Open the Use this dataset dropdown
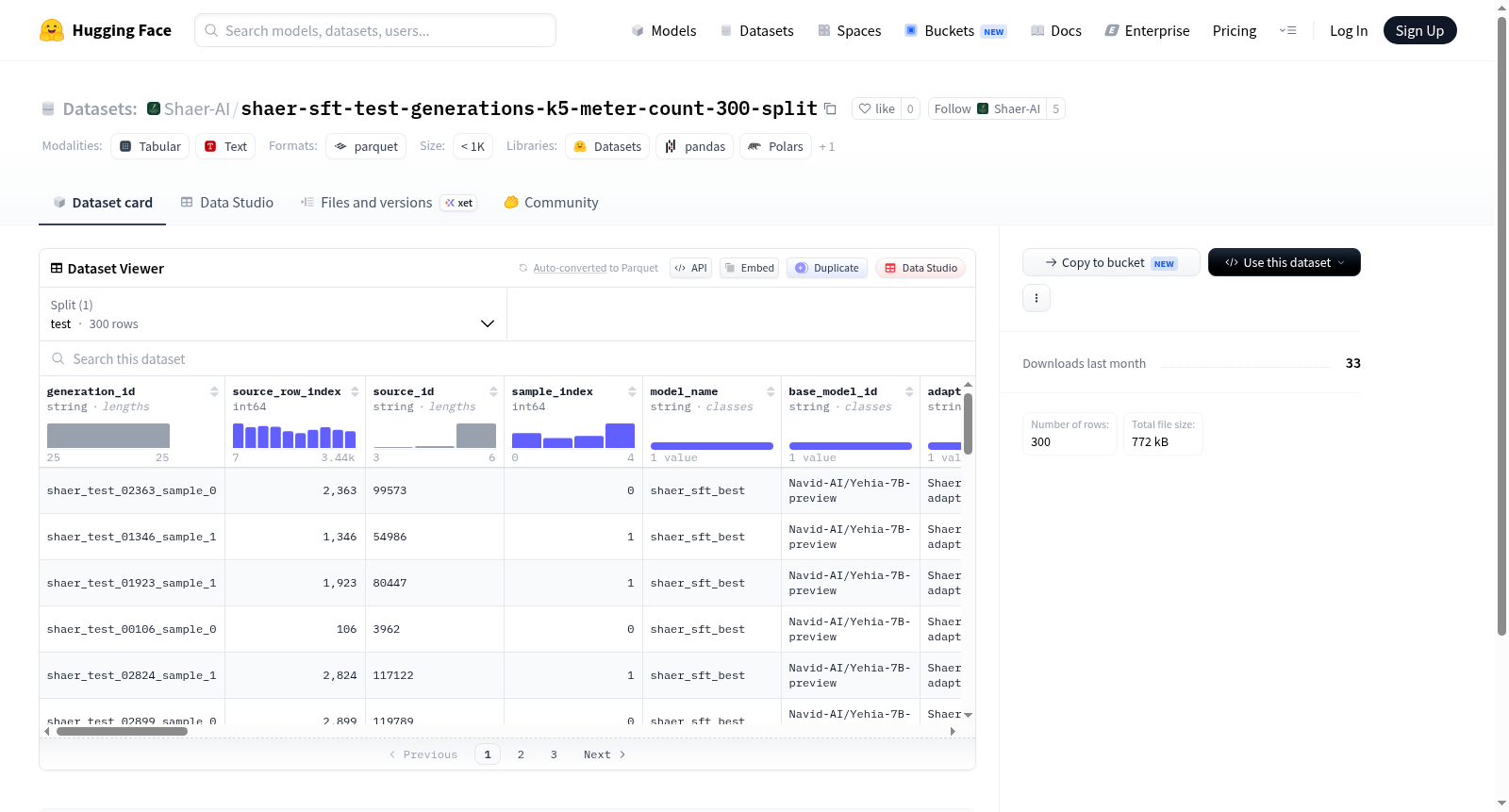 click(1285, 262)
